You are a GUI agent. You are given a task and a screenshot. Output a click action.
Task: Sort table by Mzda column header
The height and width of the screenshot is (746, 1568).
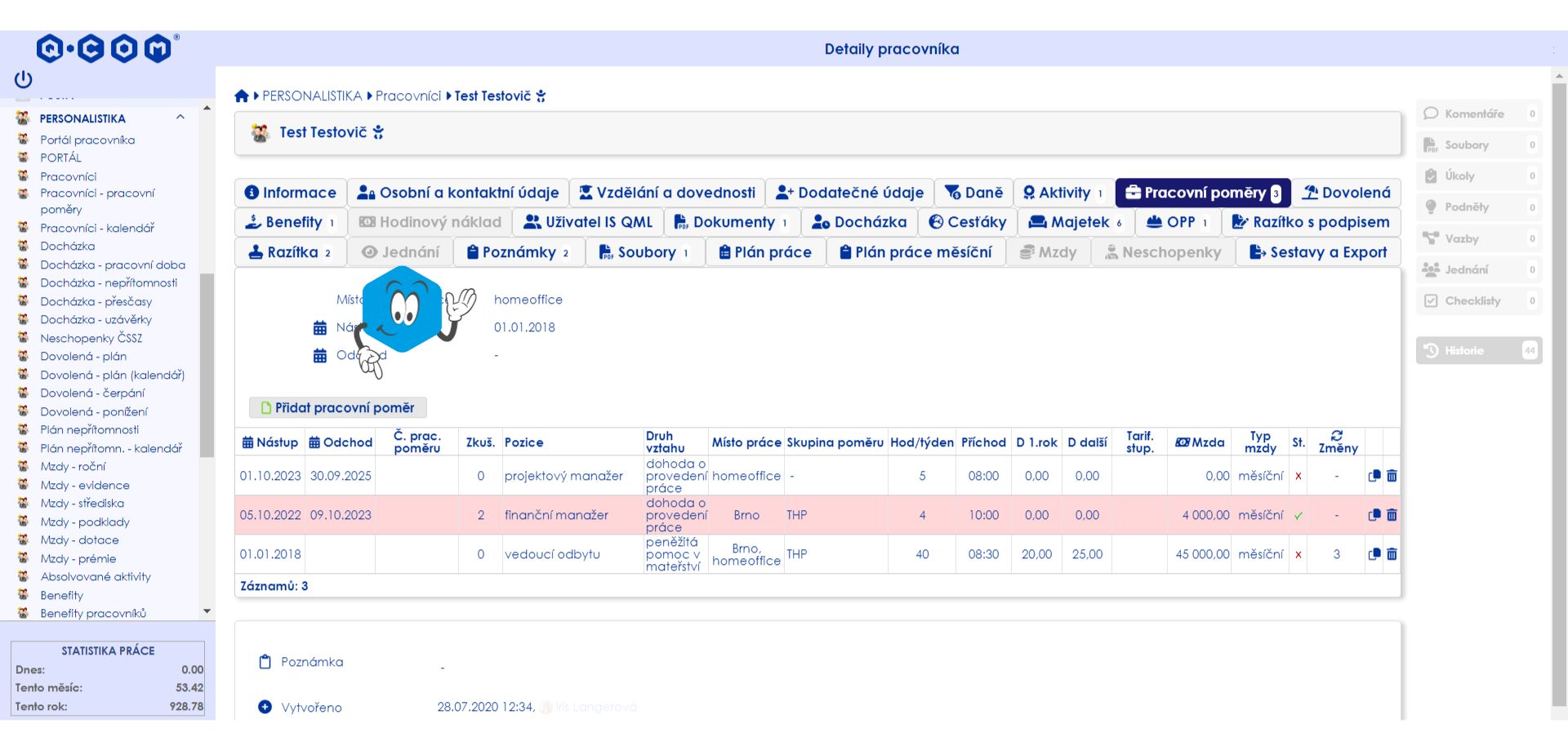[x=1200, y=442]
